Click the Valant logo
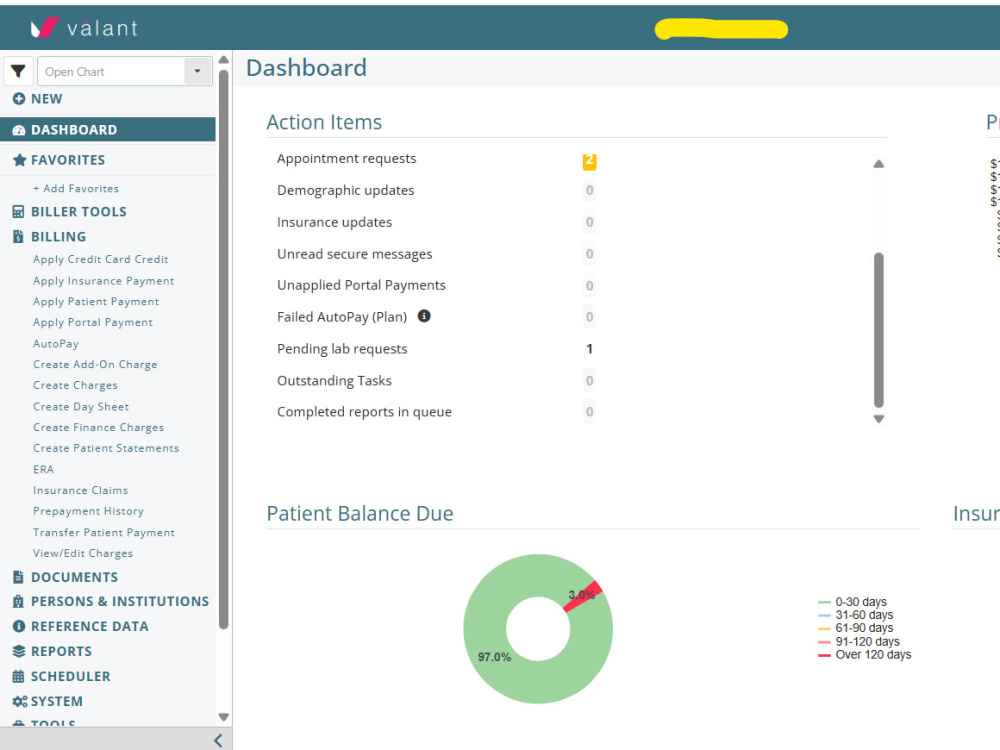Screen dimensions: 1000x750 click(x=84, y=27)
